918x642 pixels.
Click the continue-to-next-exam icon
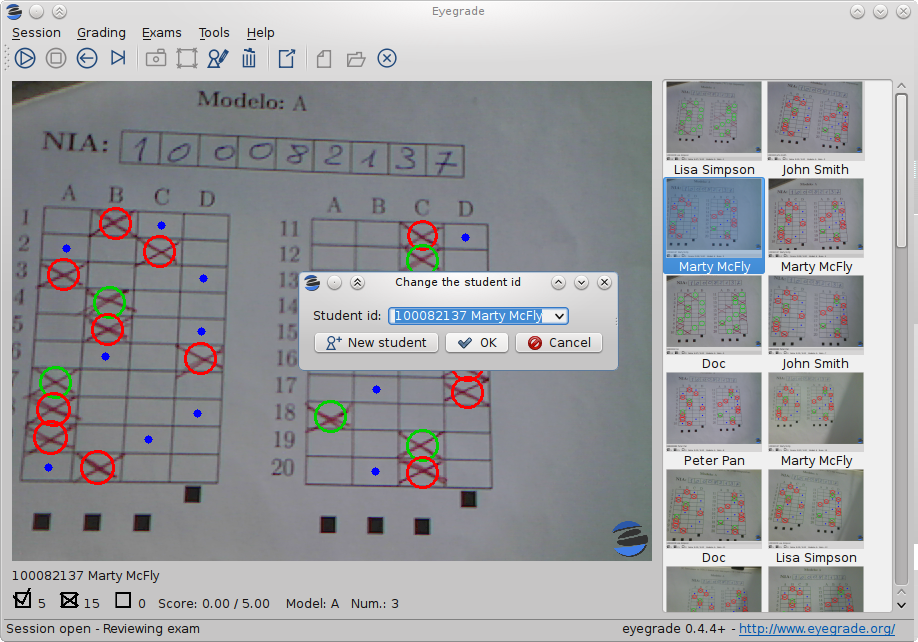pos(118,58)
